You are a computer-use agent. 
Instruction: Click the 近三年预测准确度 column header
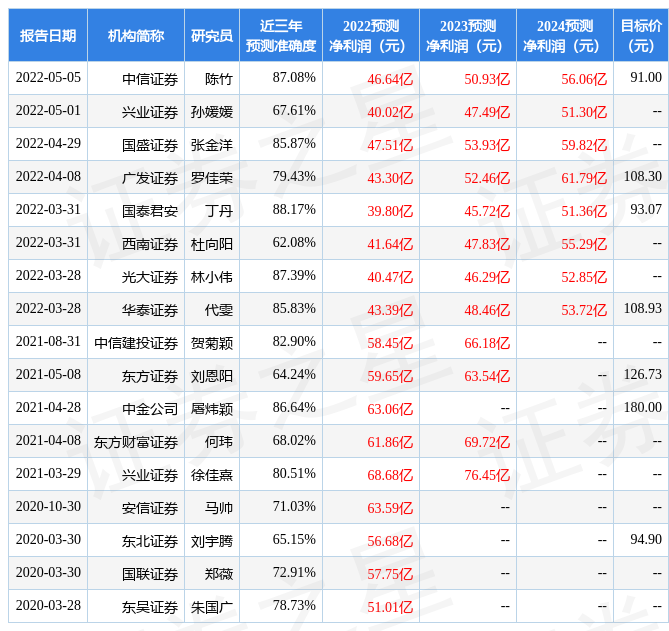(281, 35)
